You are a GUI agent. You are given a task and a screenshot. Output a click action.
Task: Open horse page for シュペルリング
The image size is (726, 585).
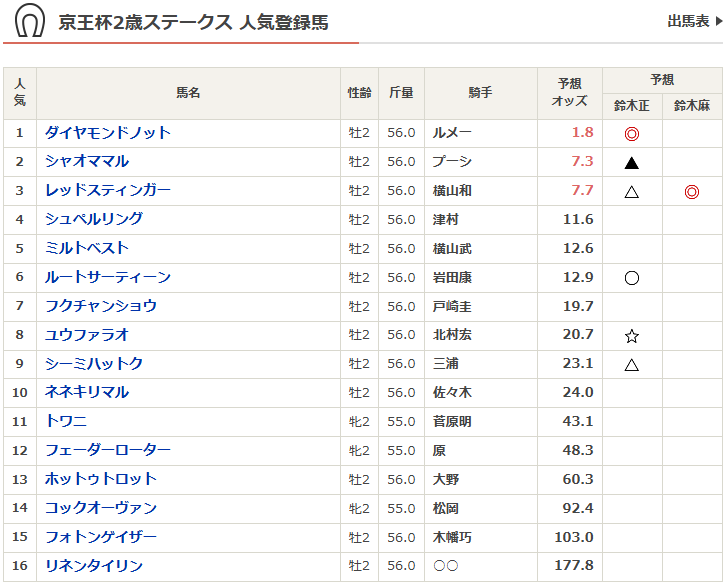94,219
